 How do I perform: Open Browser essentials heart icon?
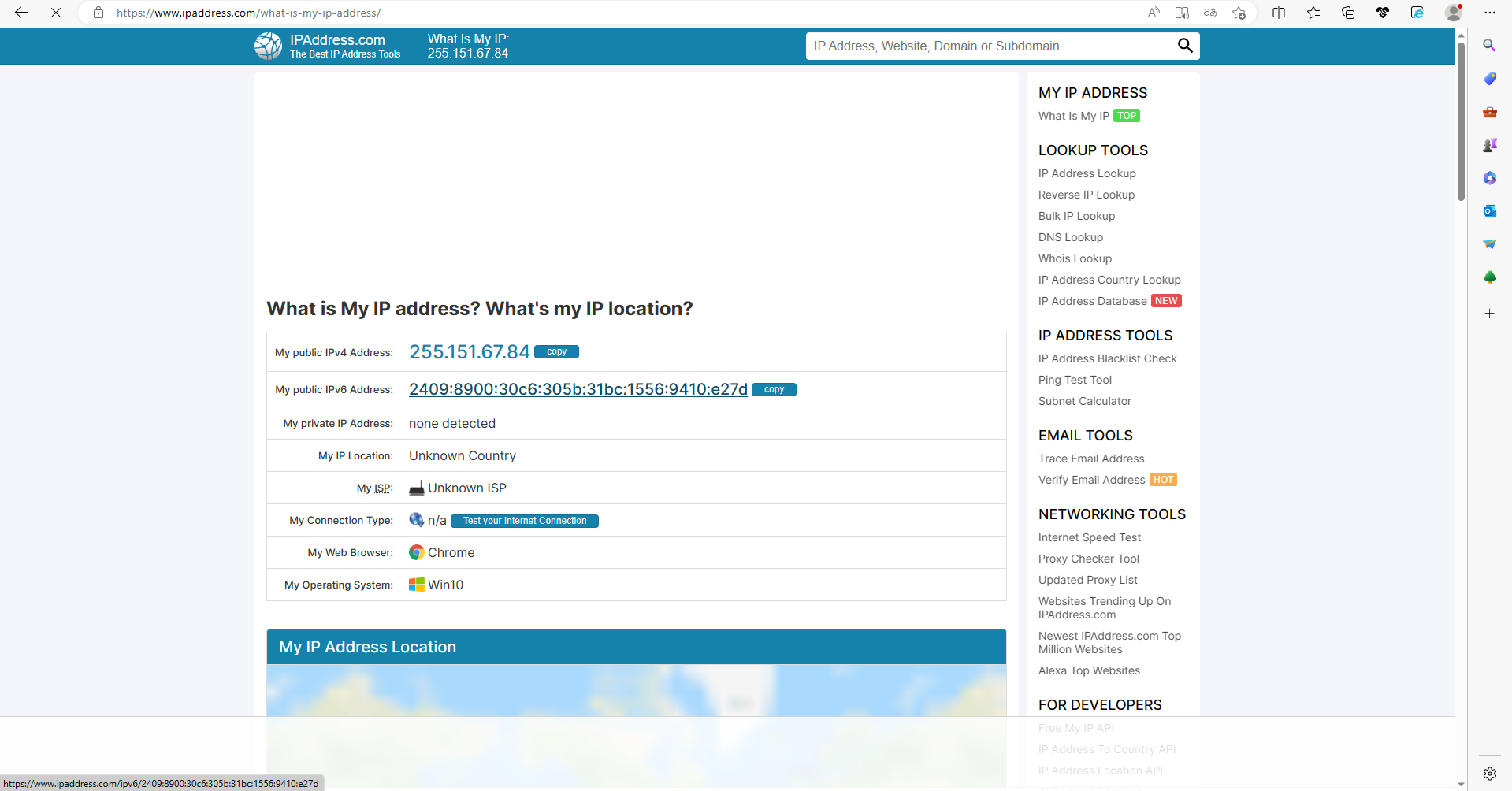tap(1383, 13)
